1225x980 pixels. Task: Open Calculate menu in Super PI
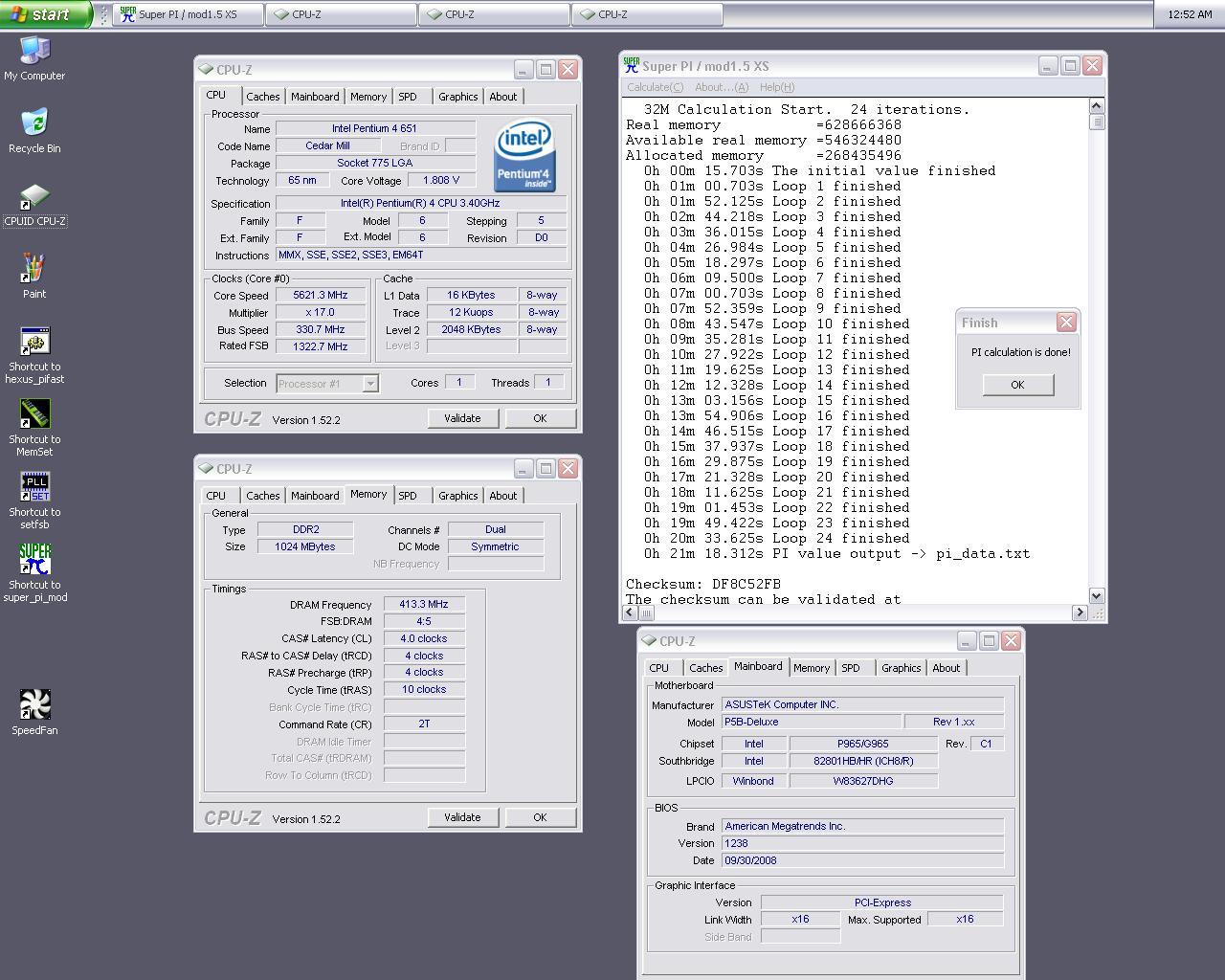(x=655, y=87)
